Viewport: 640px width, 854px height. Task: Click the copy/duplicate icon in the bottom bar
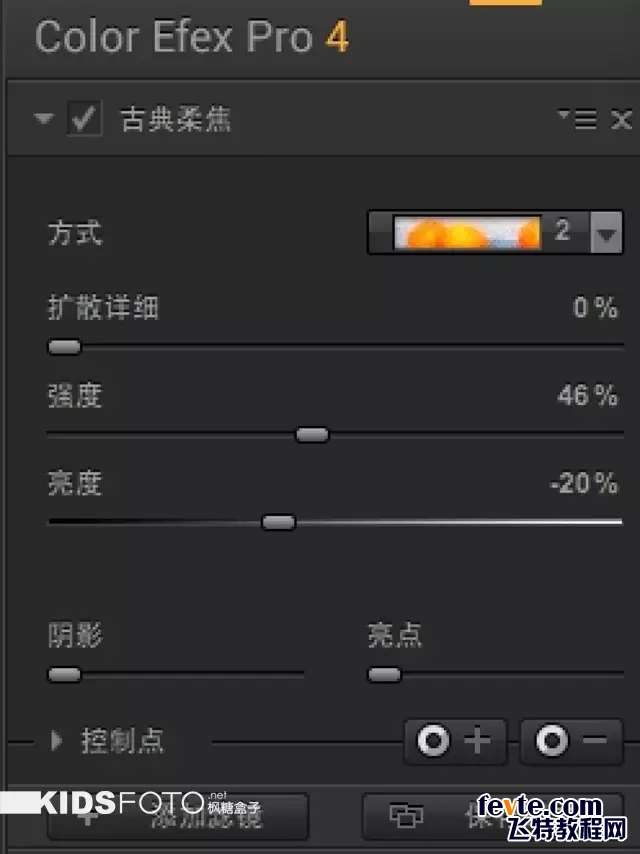point(406,815)
